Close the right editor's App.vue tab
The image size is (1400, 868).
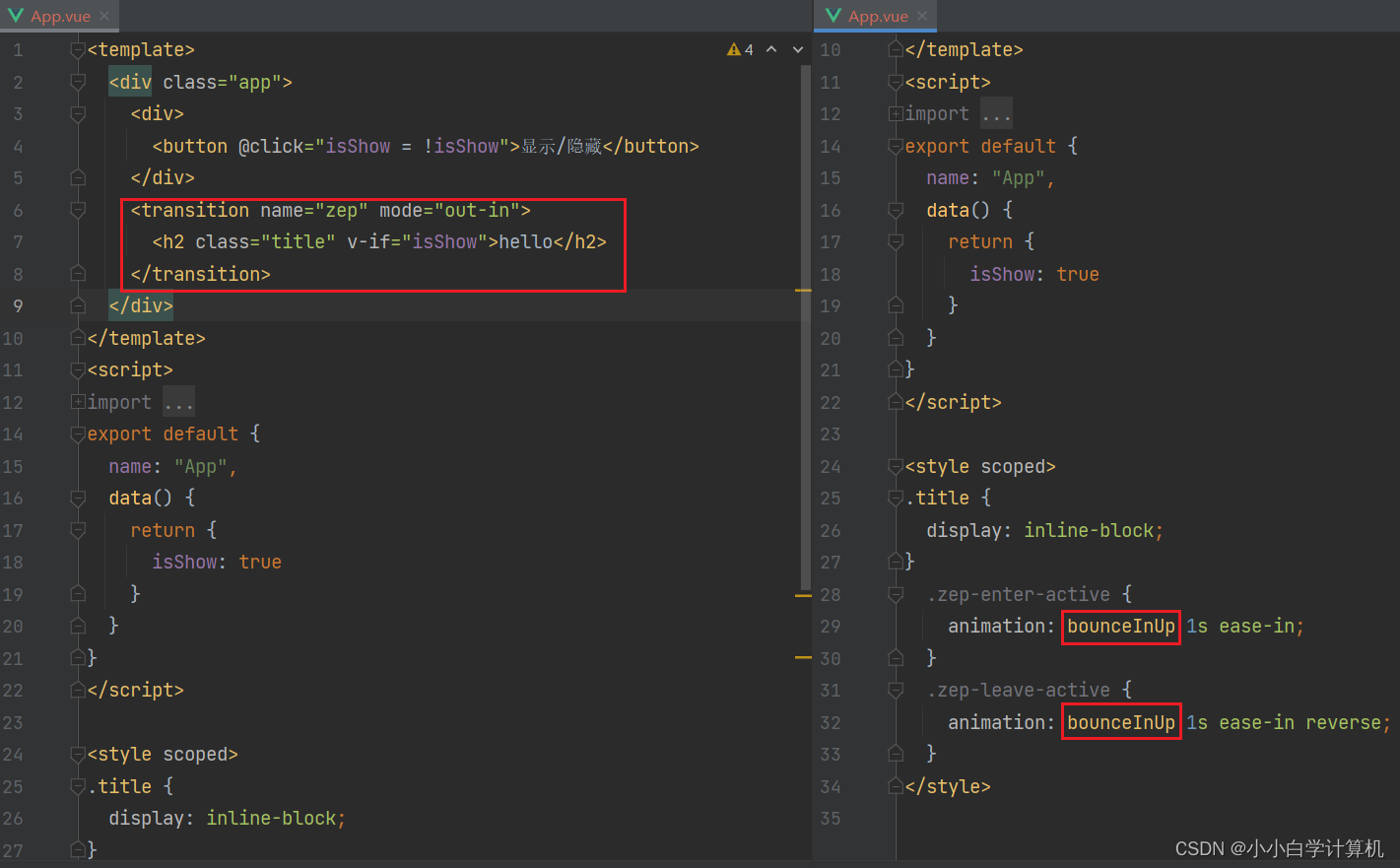(x=922, y=16)
